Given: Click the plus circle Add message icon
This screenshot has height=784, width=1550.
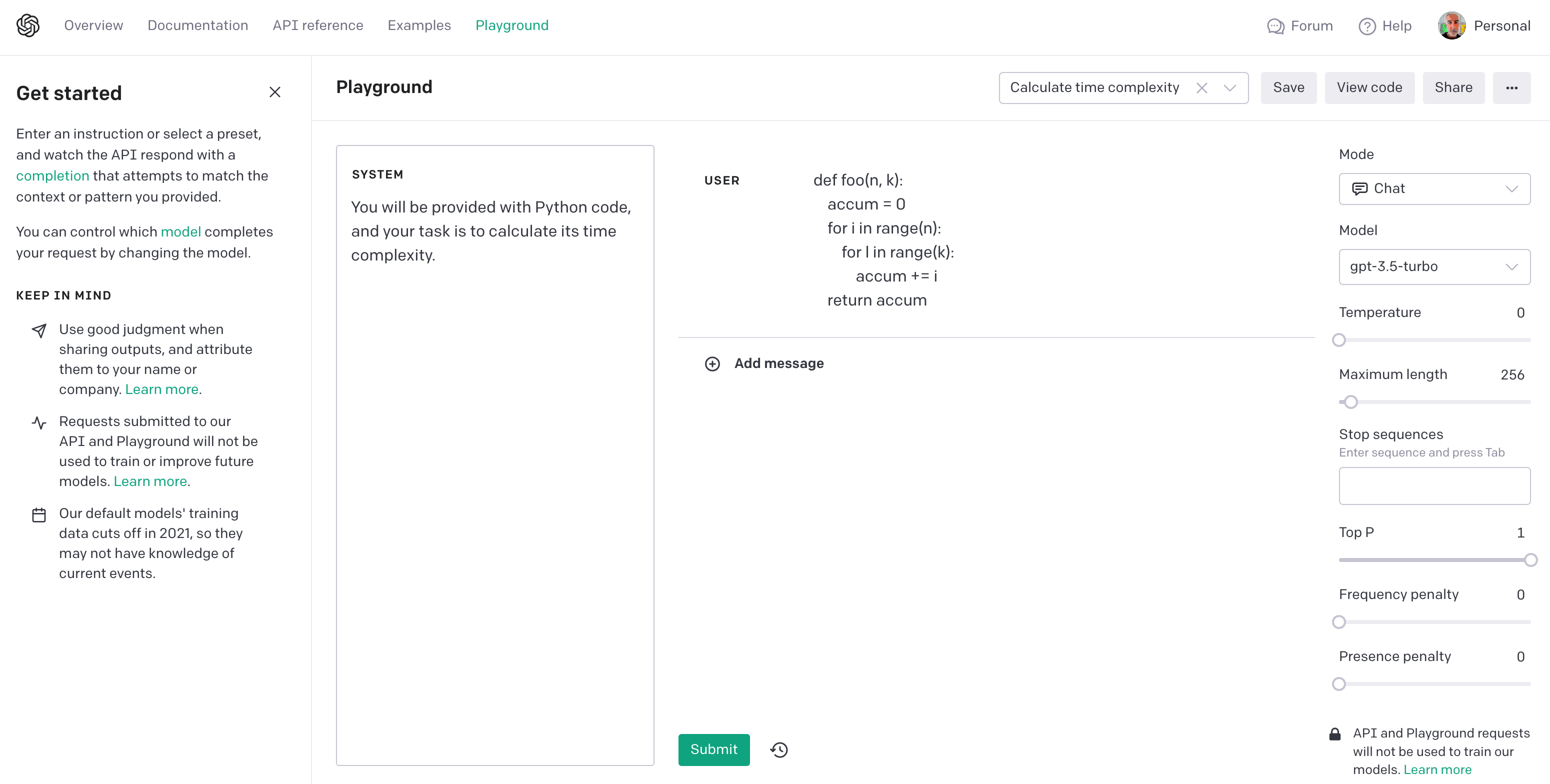Looking at the screenshot, I should pos(712,364).
